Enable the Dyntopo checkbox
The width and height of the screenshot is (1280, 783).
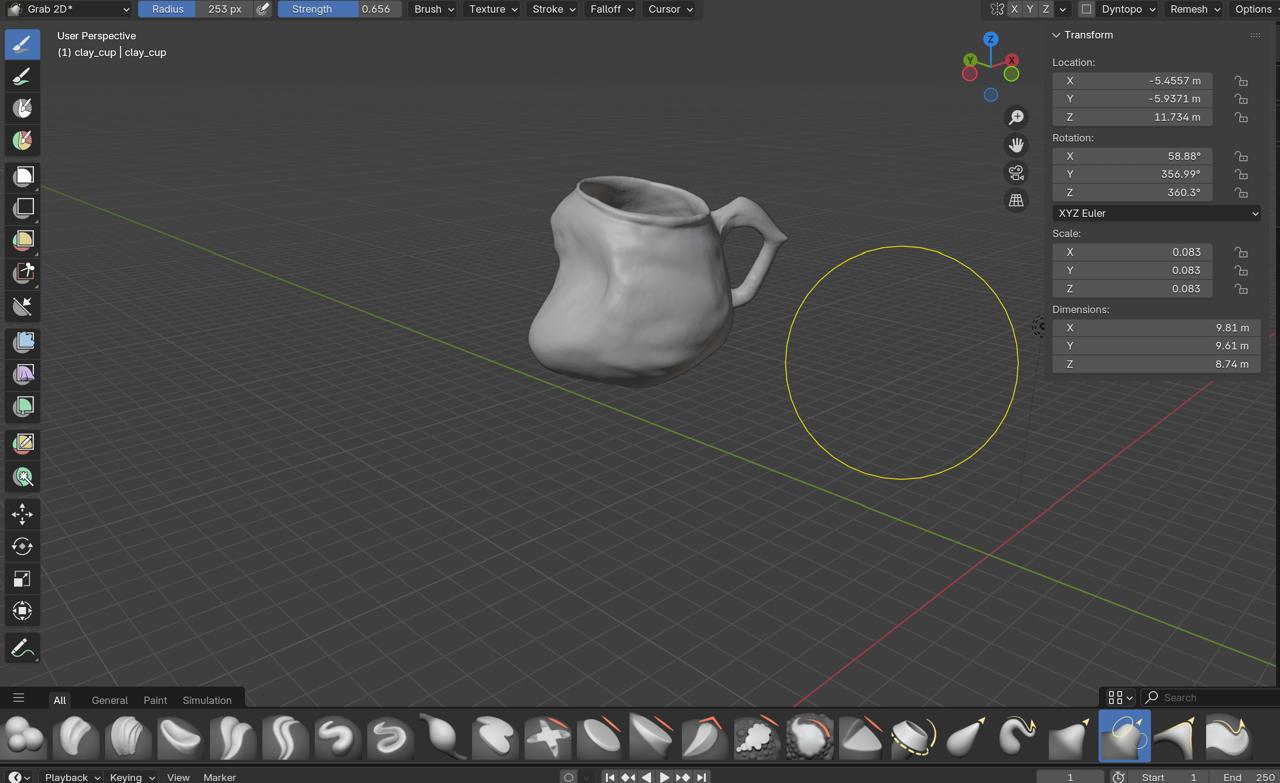(x=1086, y=9)
